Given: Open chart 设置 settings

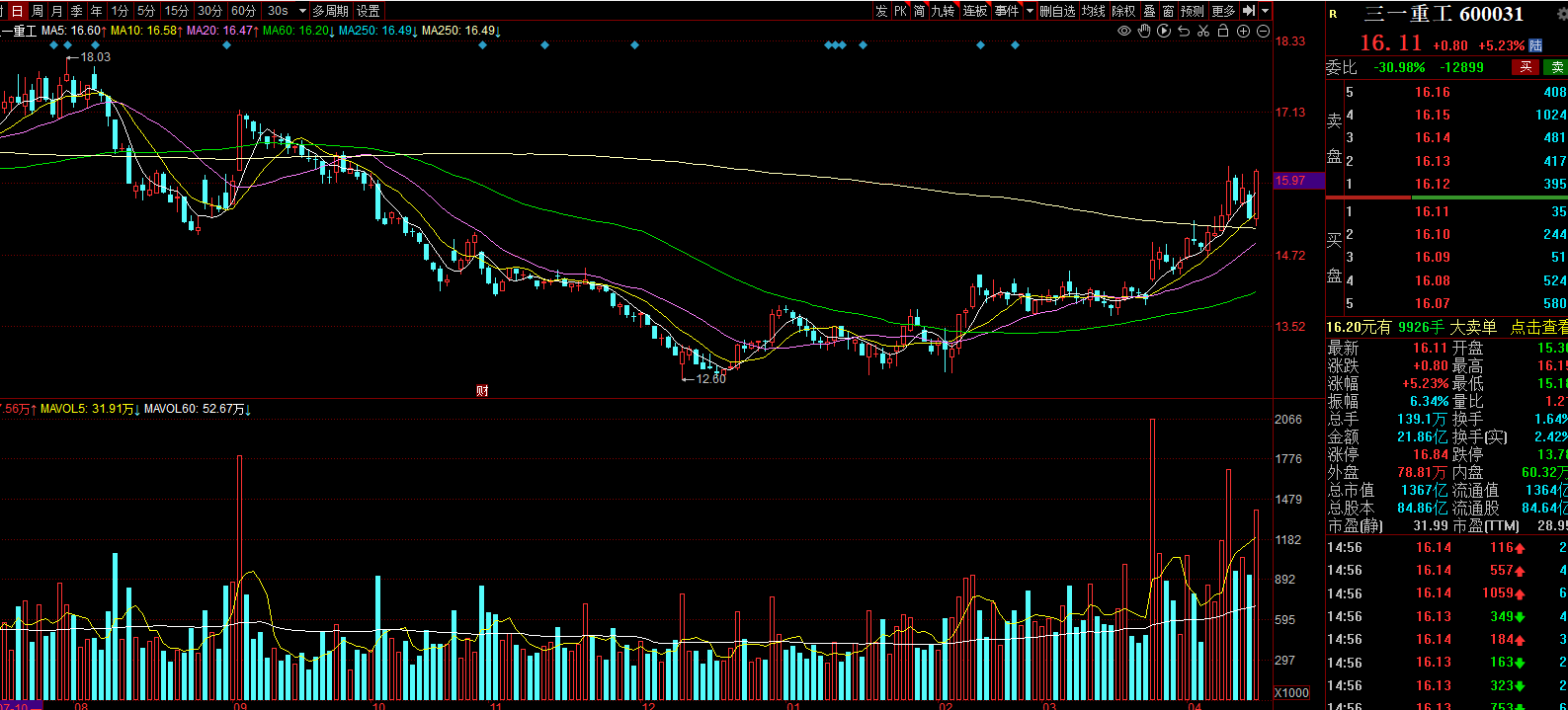Looking at the screenshot, I should coord(369,11).
